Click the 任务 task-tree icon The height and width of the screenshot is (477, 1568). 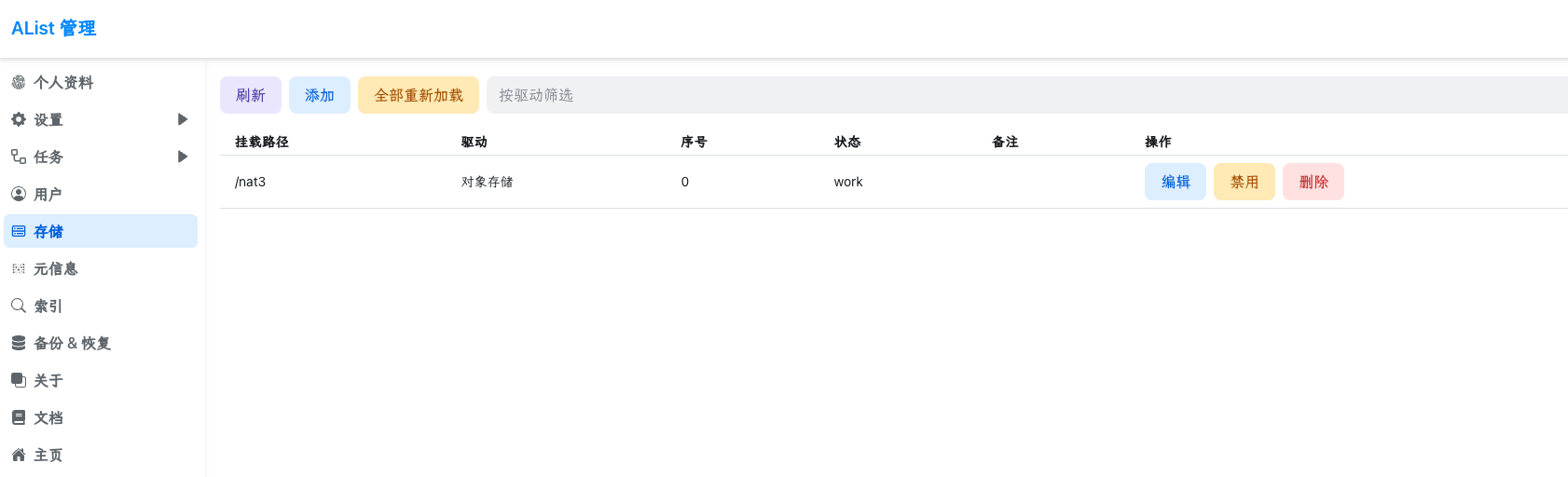point(19,157)
